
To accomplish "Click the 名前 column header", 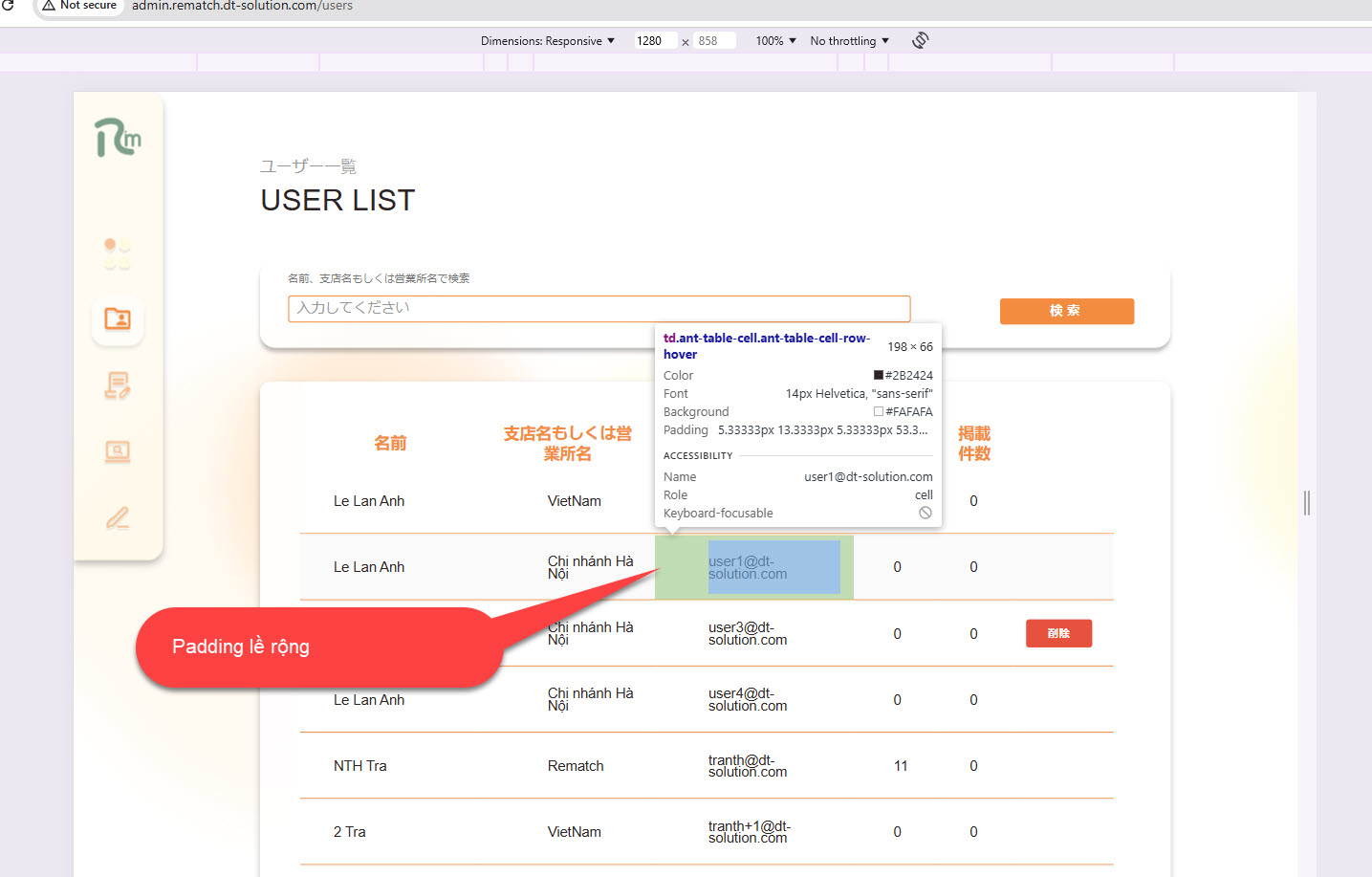I will coord(390,443).
